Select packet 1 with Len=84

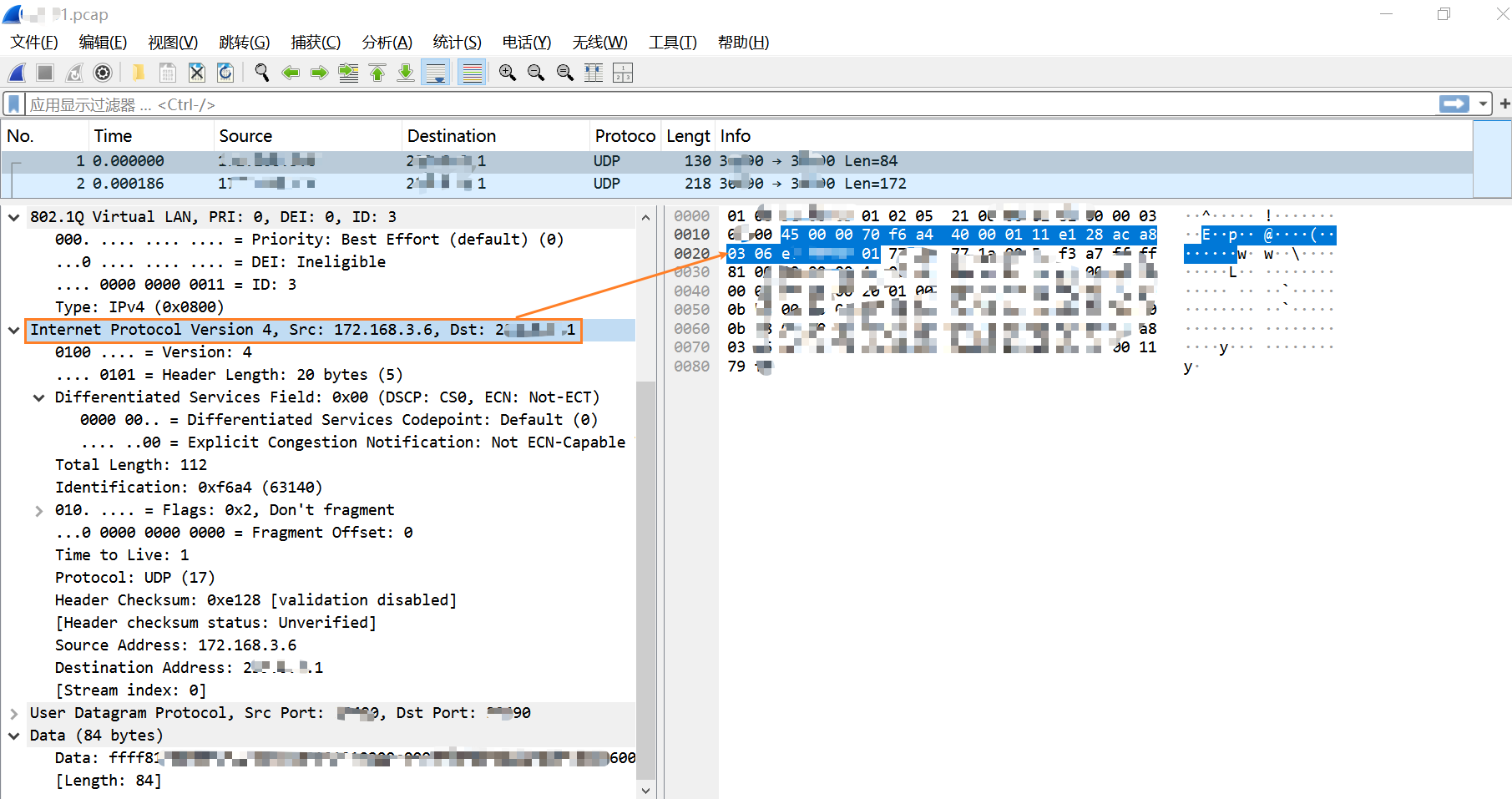tap(737, 161)
